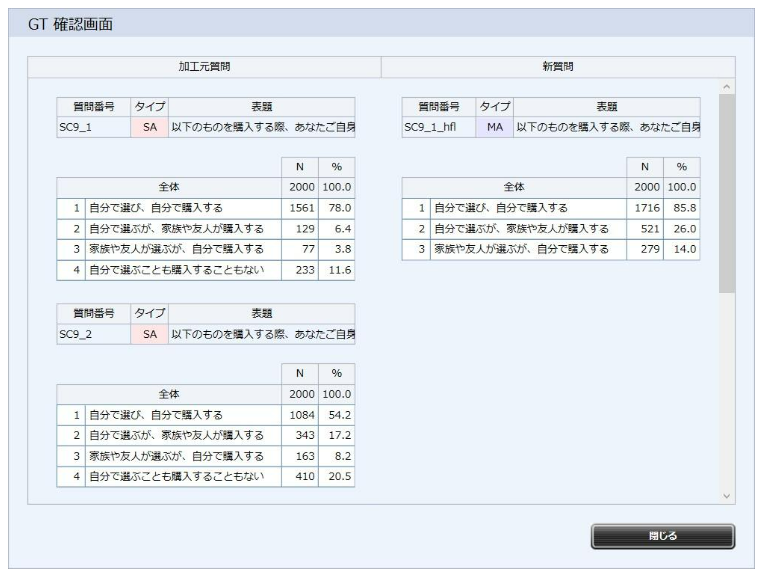Click value 233 in SC9_1 table
This screenshot has height=580, width=761.
300,270
